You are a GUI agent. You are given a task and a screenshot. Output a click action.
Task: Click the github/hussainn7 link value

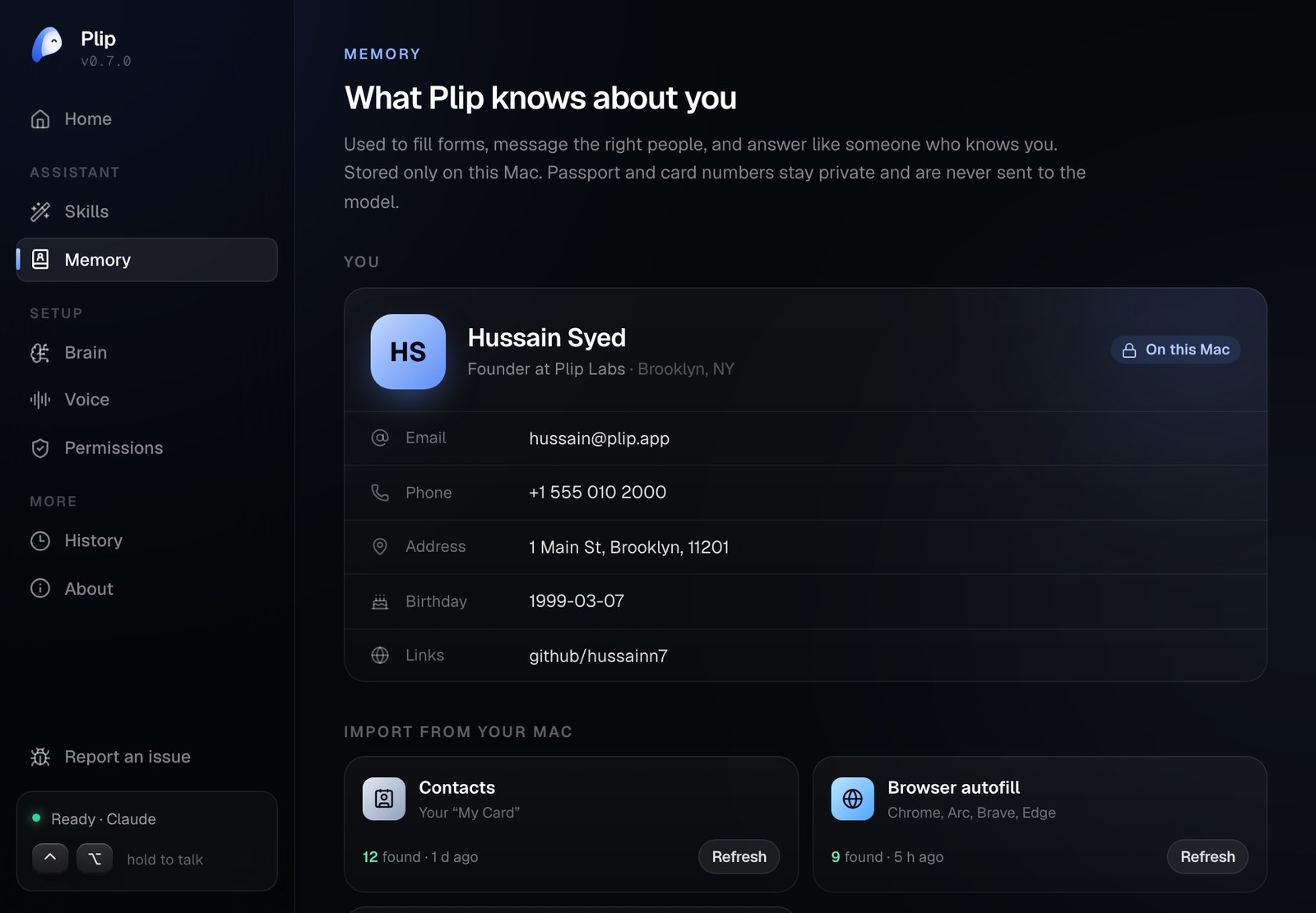[x=598, y=656]
